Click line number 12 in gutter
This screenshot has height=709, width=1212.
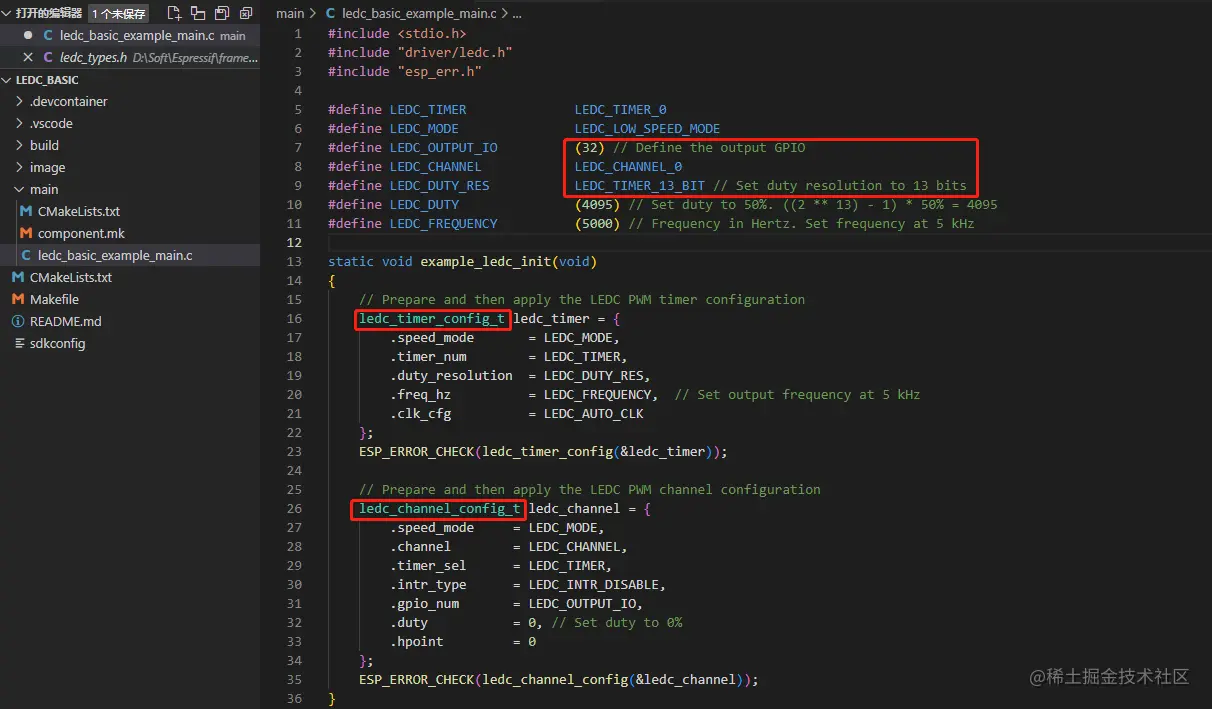click(294, 242)
